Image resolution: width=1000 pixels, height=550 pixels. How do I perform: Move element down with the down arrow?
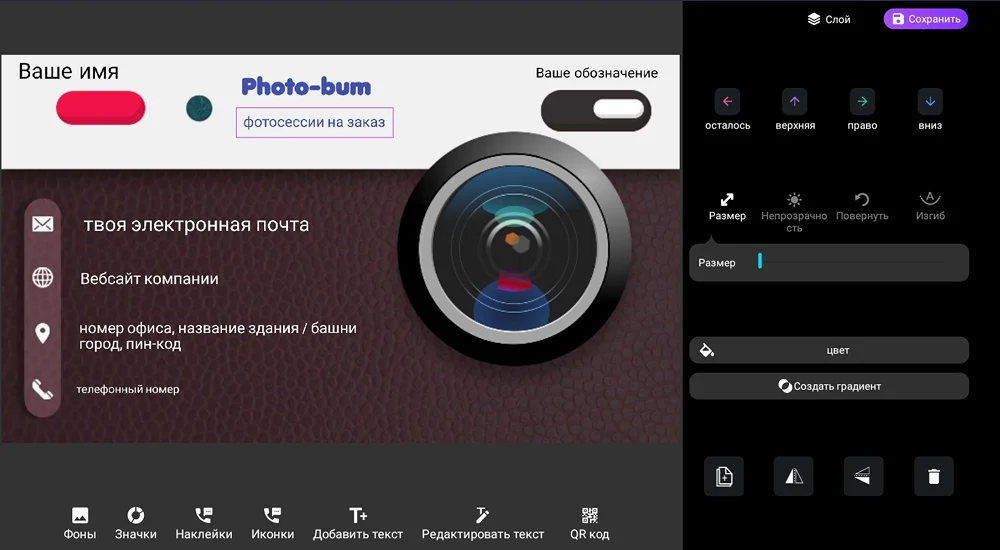tap(930, 101)
